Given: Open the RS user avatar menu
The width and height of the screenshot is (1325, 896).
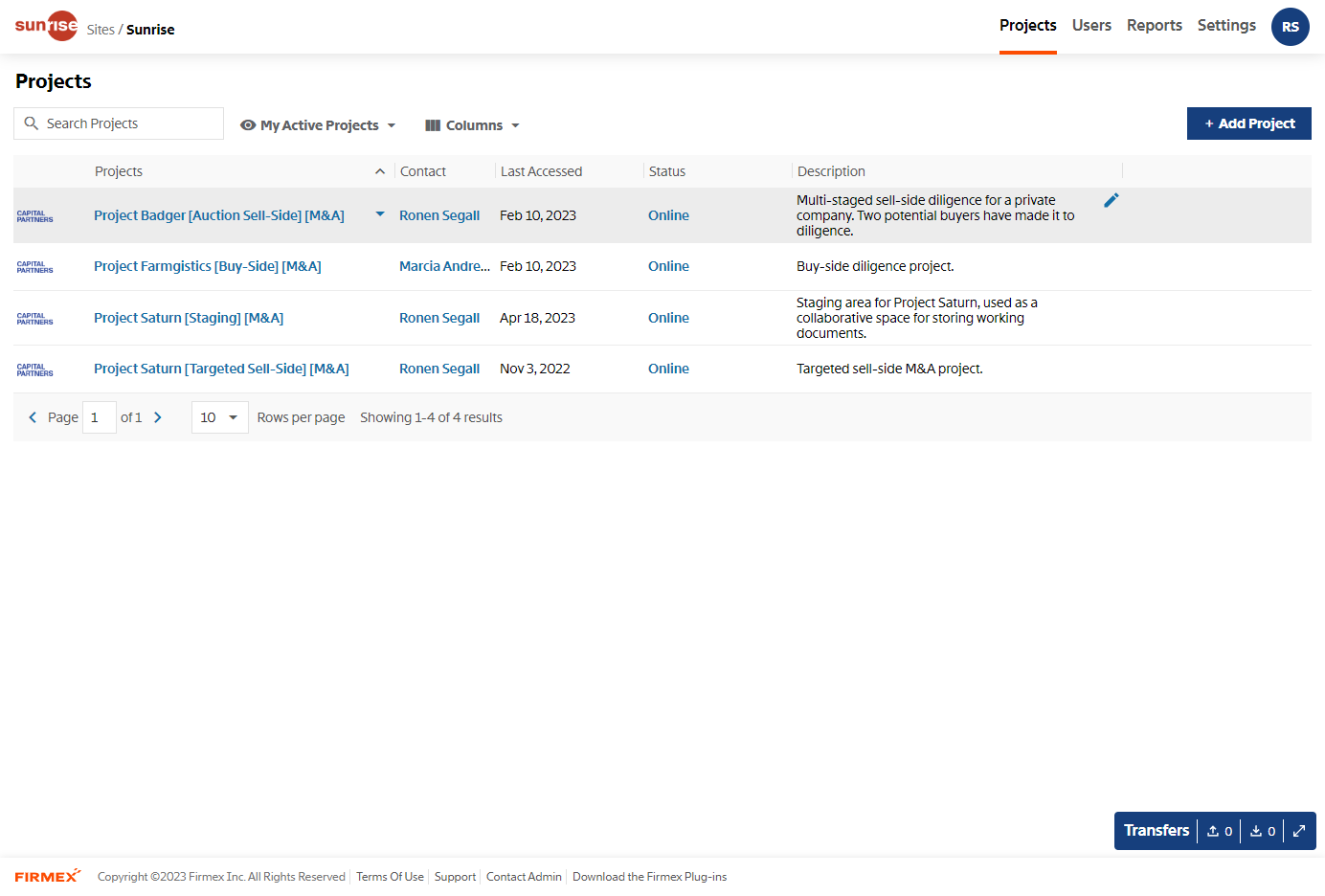Looking at the screenshot, I should coord(1290,27).
